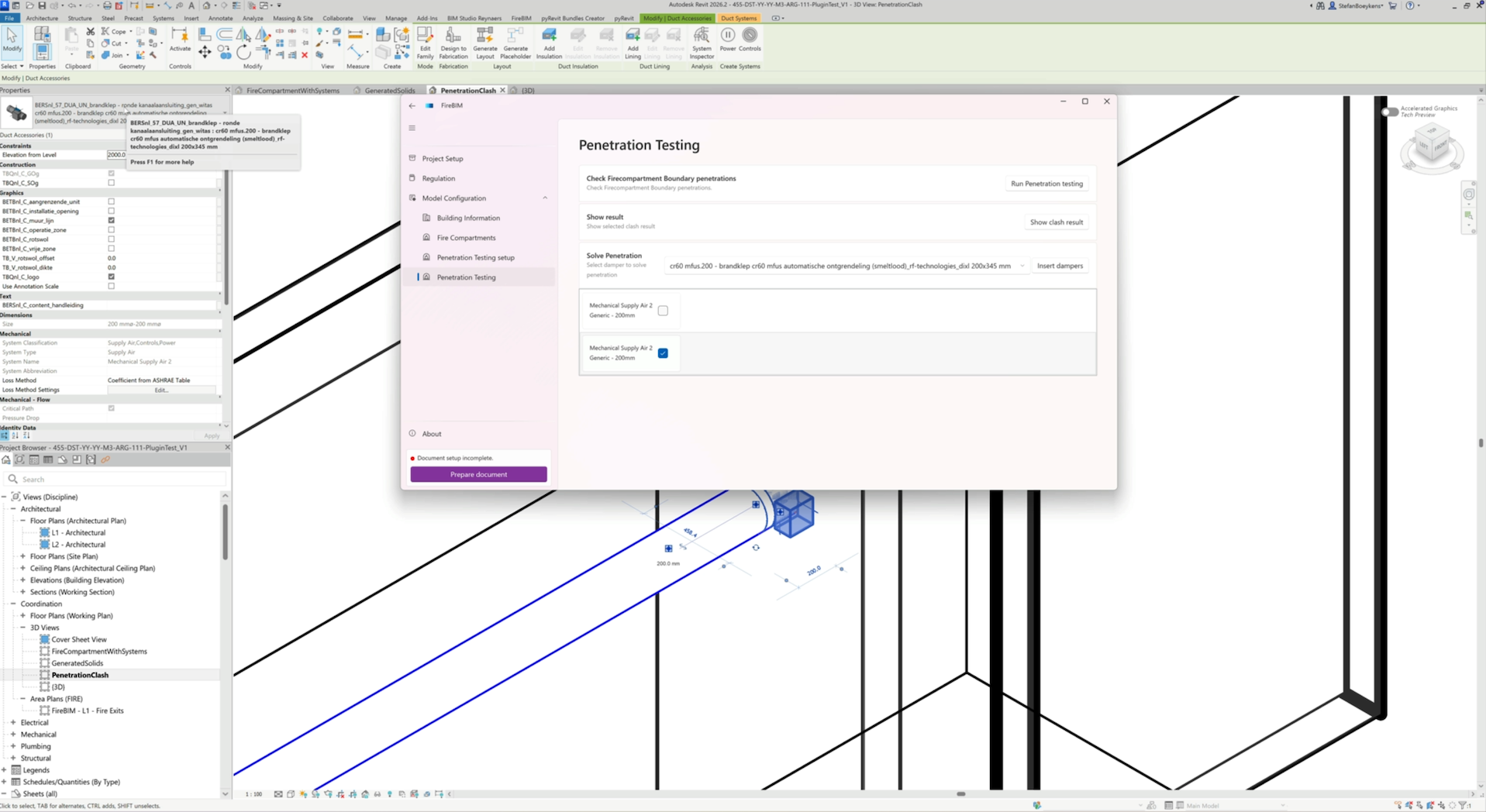1486x812 pixels.
Task: Collapse the Coordination tree node
Action: pos(13,604)
